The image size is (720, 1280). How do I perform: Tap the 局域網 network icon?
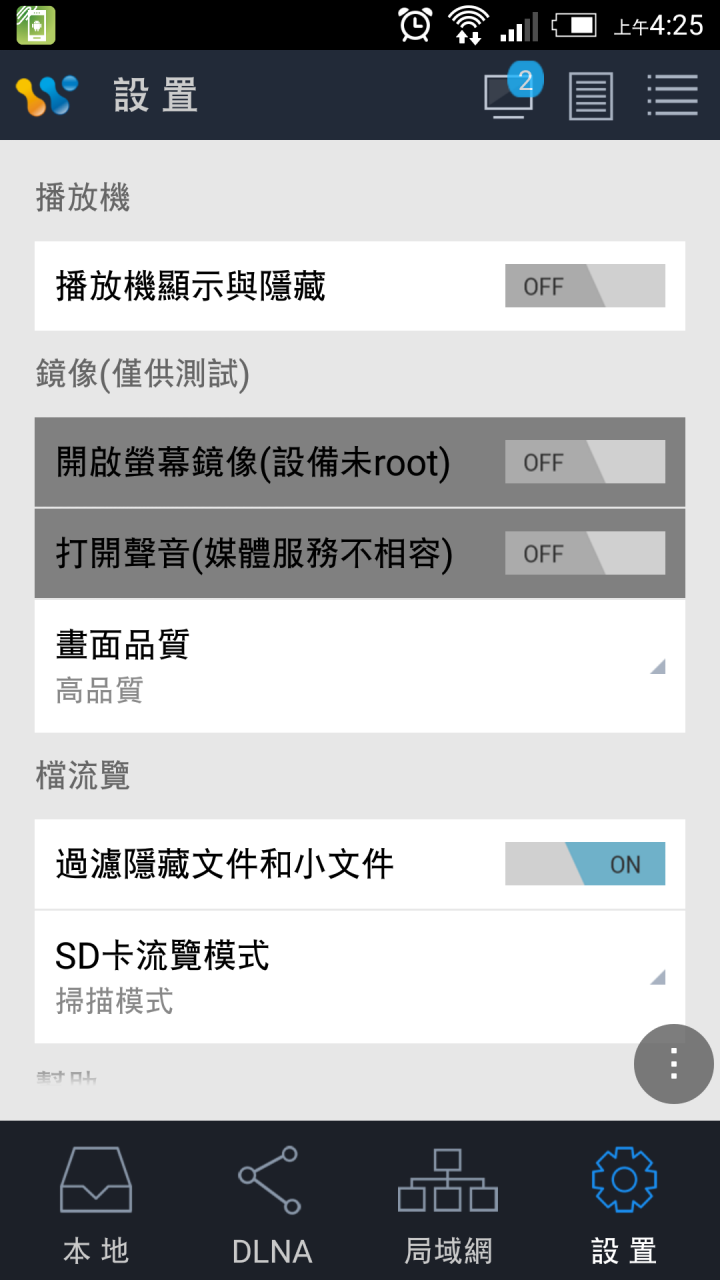coord(448,1180)
